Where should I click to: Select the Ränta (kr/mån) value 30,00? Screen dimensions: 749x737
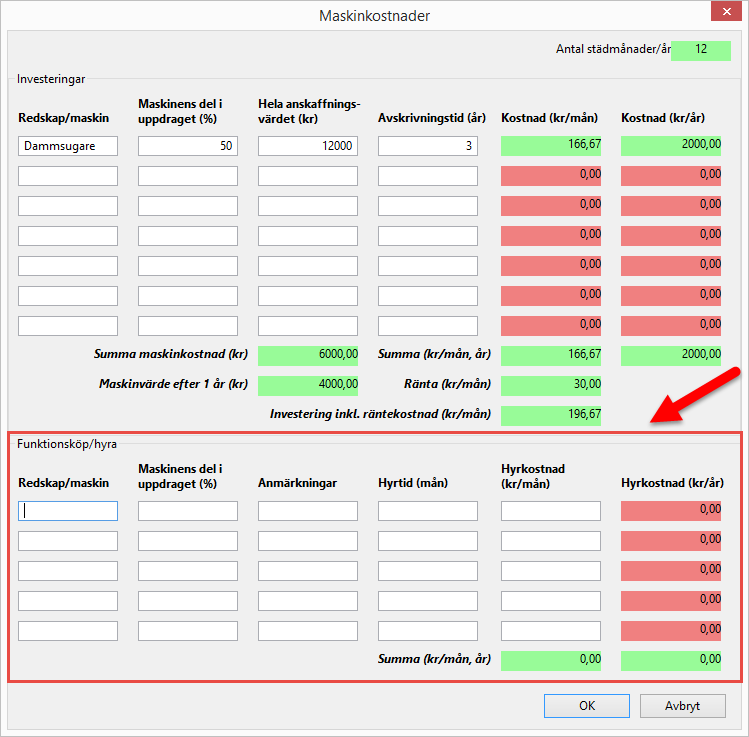551,385
